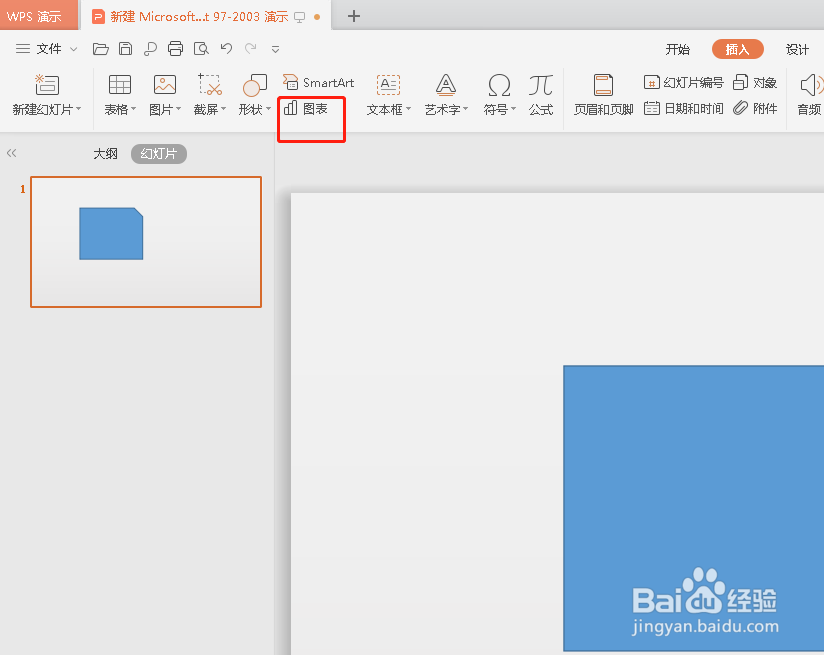Expand the 艺术字 dropdown arrow
The height and width of the screenshot is (655, 824).
tap(466, 109)
